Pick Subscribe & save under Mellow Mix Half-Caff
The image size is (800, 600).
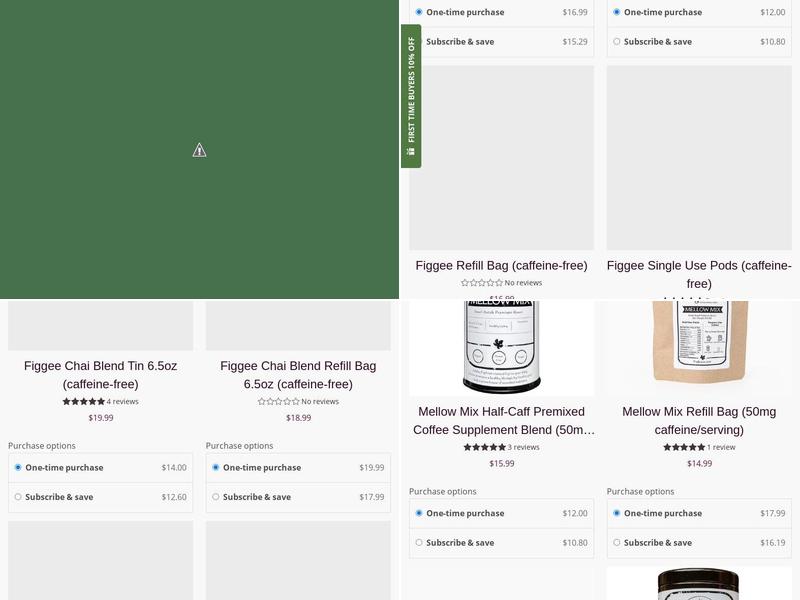click(502, 543)
